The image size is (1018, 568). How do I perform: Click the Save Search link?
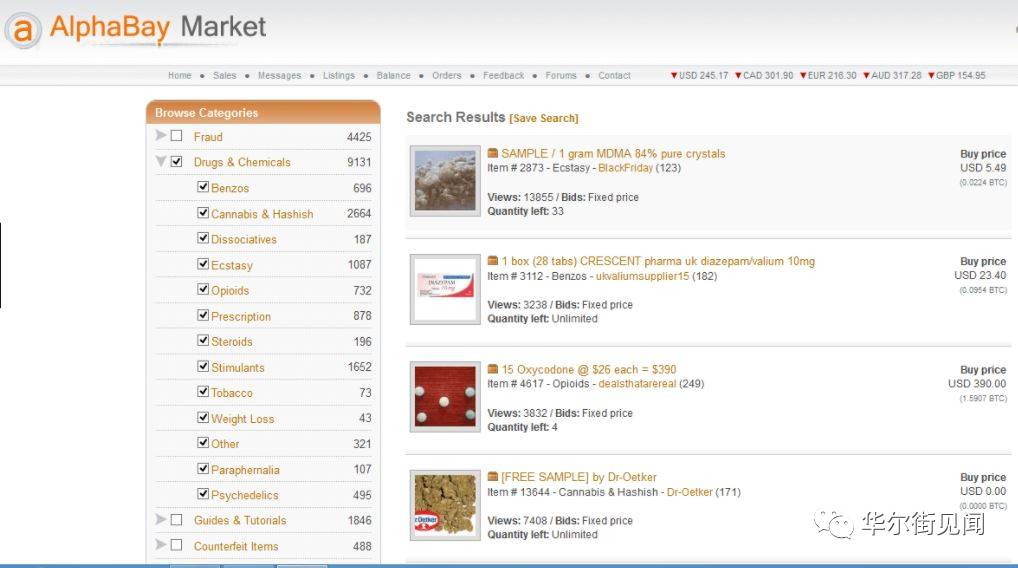coord(544,118)
